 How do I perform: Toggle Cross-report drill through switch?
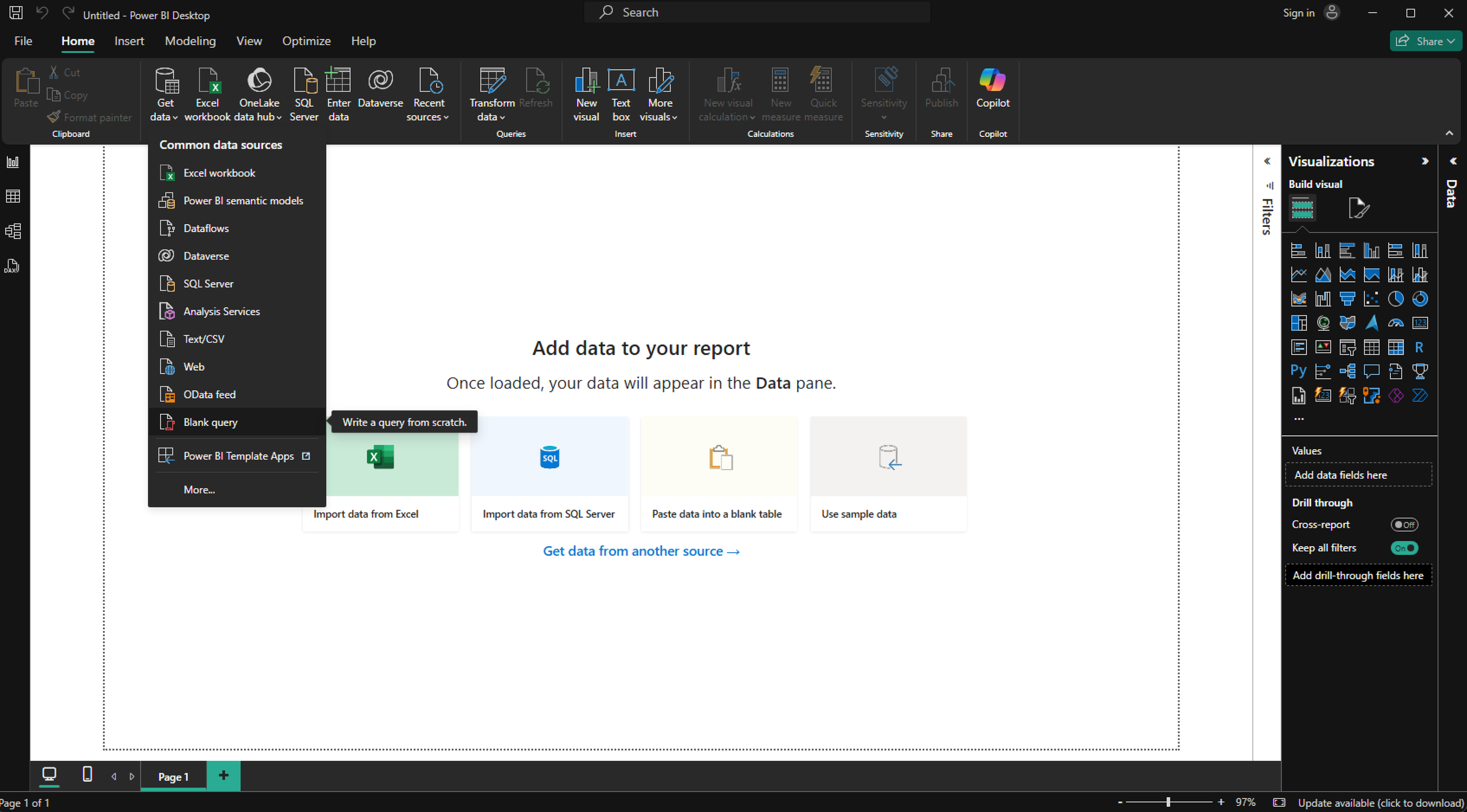(x=1404, y=525)
